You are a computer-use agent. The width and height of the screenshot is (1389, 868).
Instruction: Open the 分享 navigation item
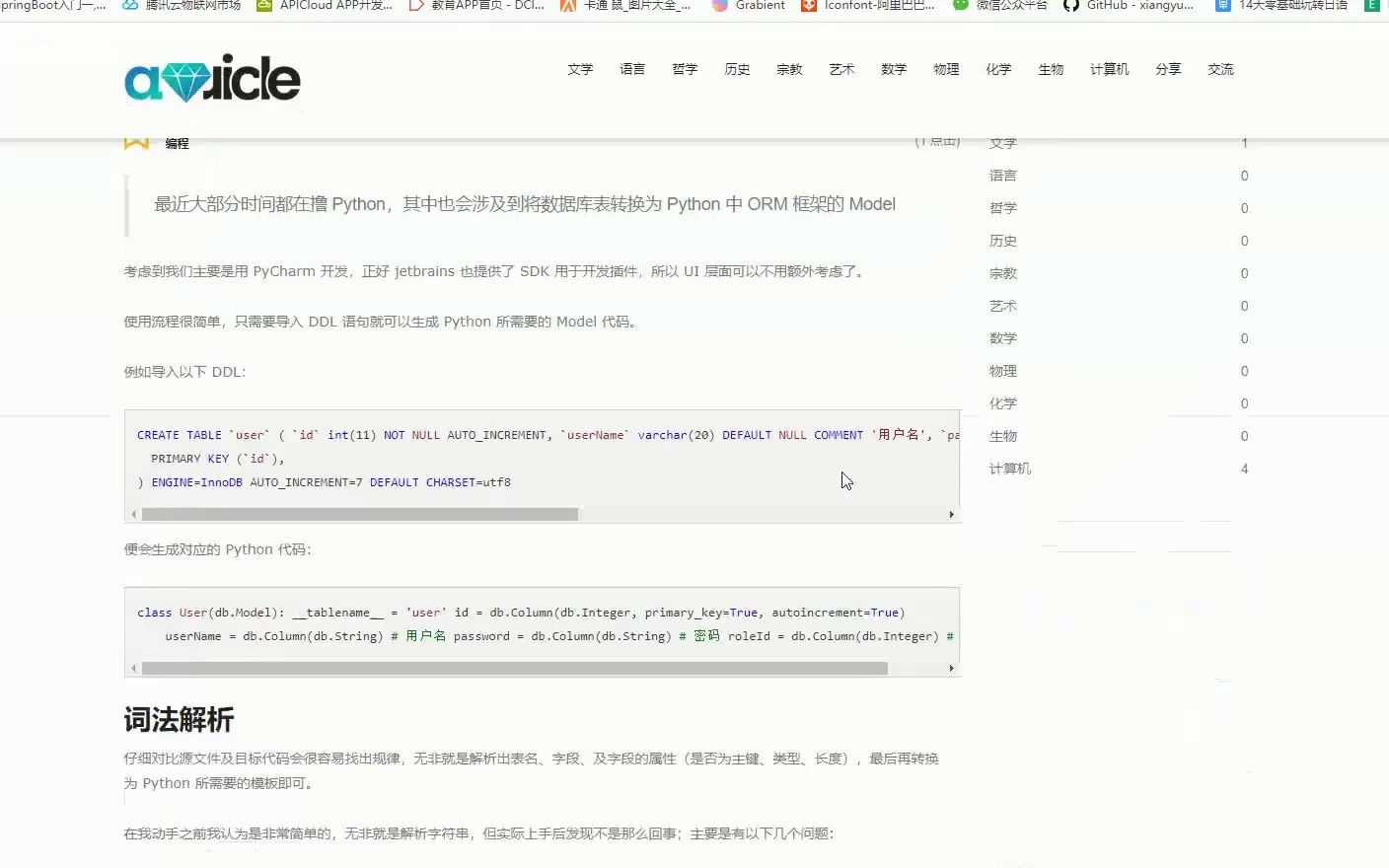tap(1168, 69)
